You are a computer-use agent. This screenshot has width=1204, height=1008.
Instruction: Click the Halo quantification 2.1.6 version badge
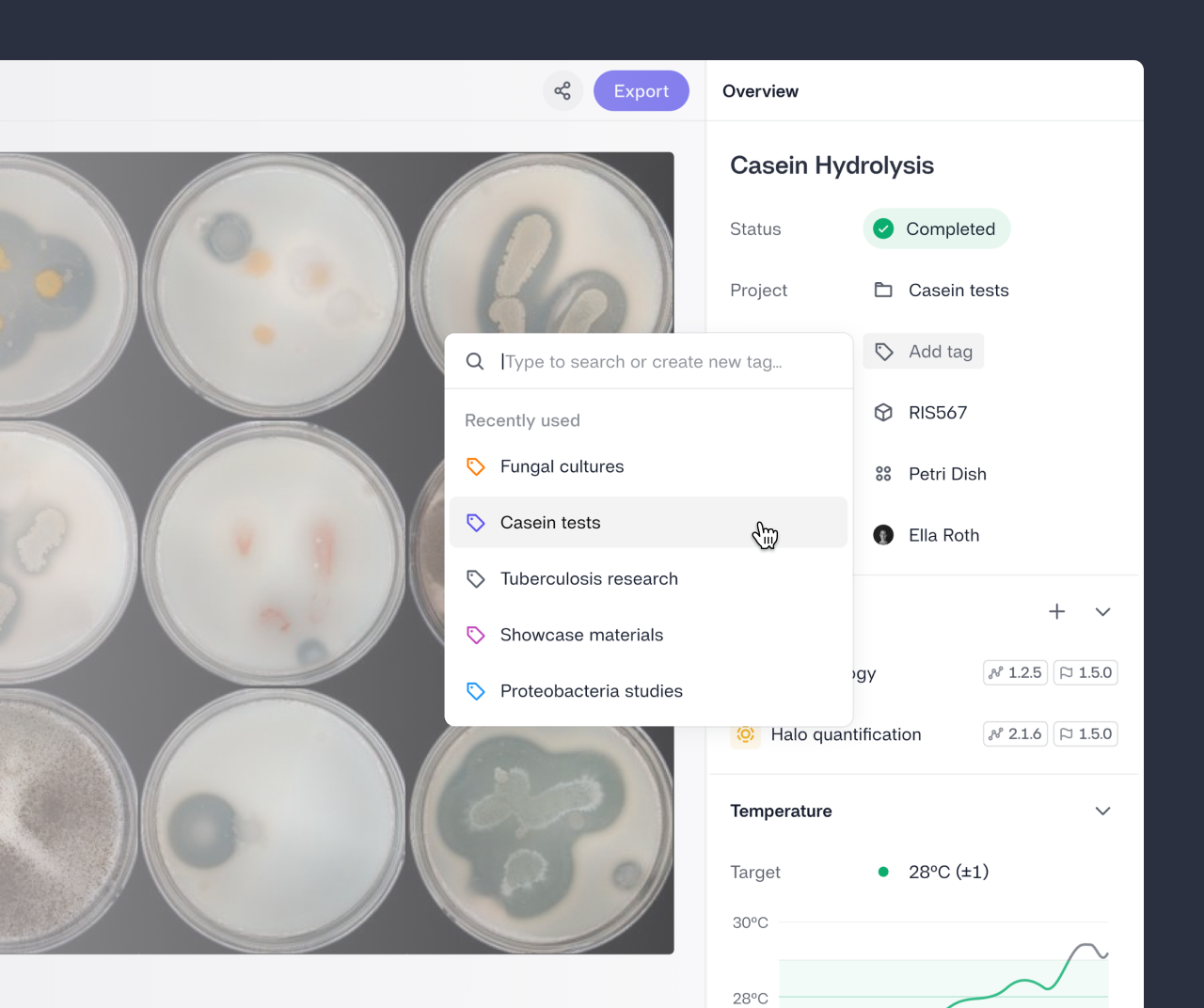click(1015, 734)
